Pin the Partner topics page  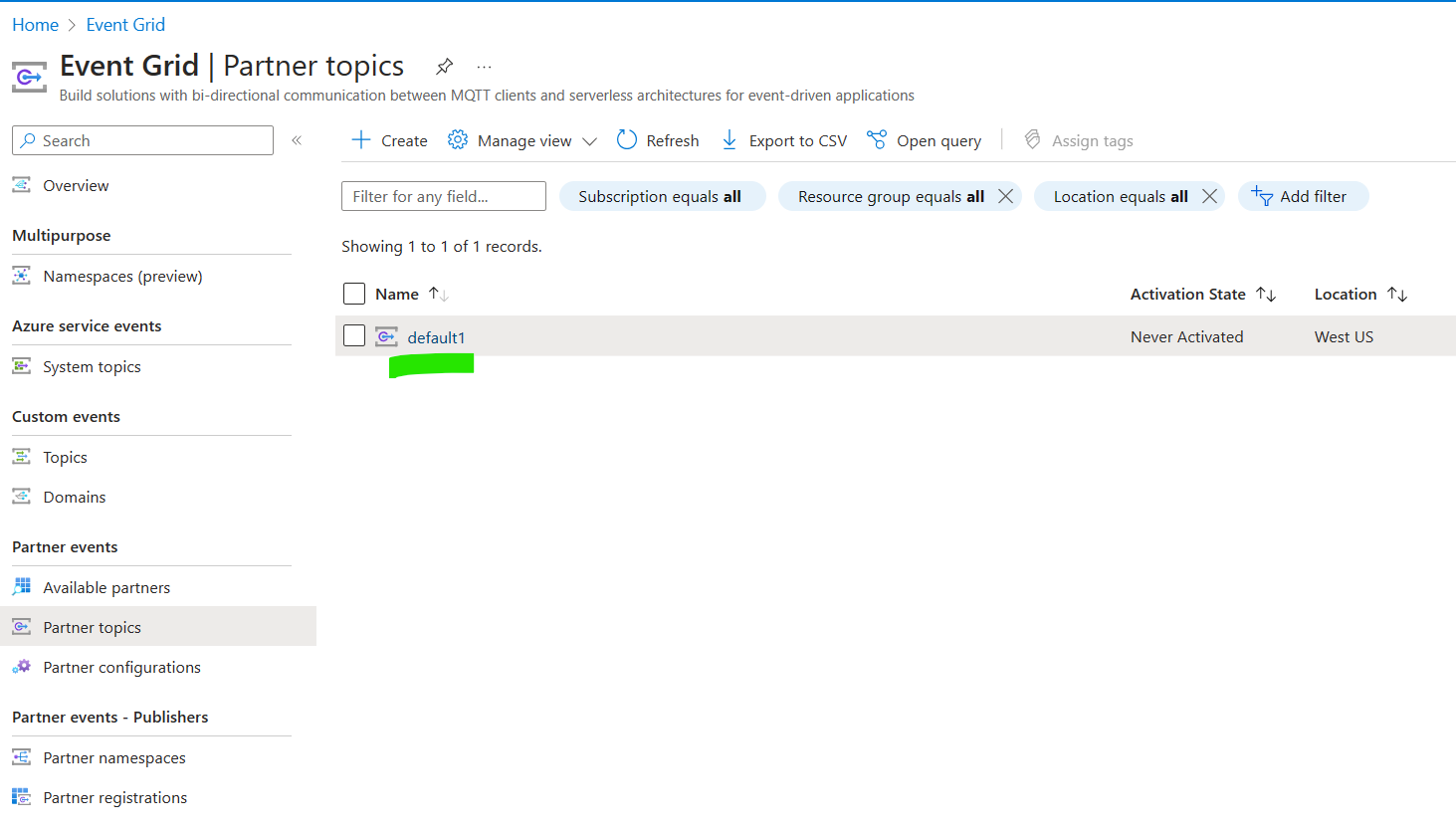coord(445,67)
